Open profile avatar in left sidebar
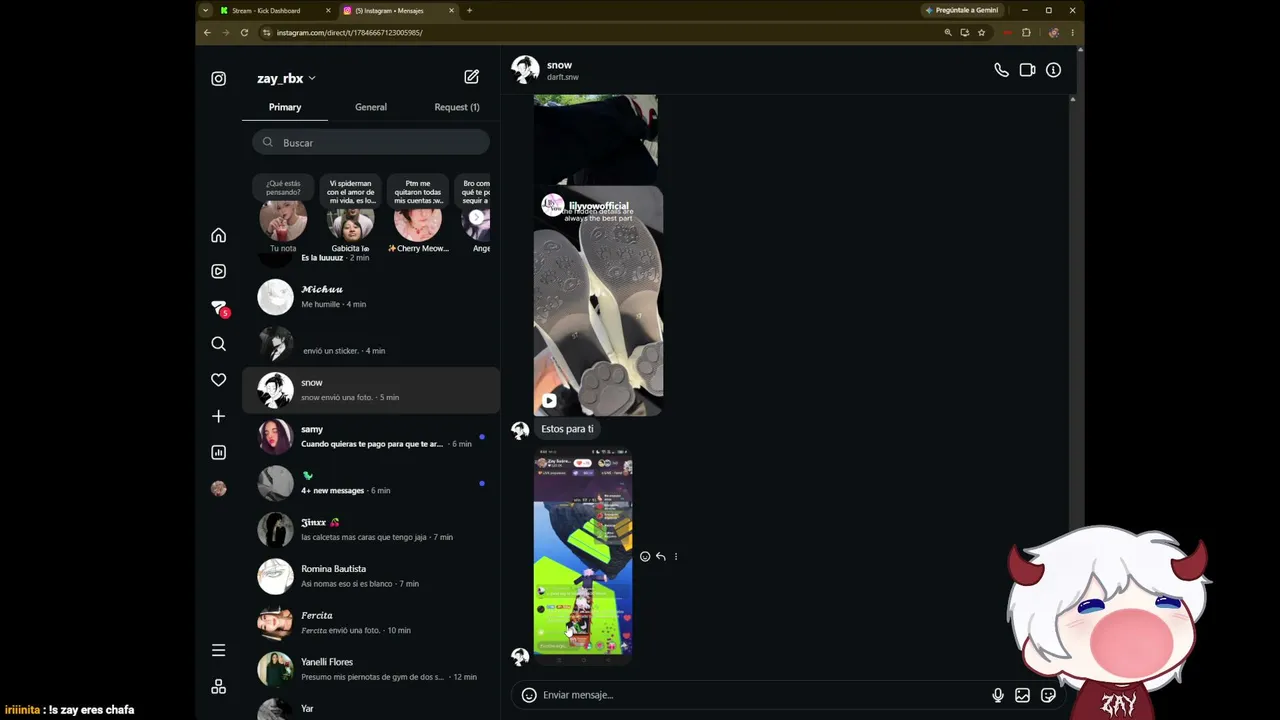 click(x=218, y=488)
